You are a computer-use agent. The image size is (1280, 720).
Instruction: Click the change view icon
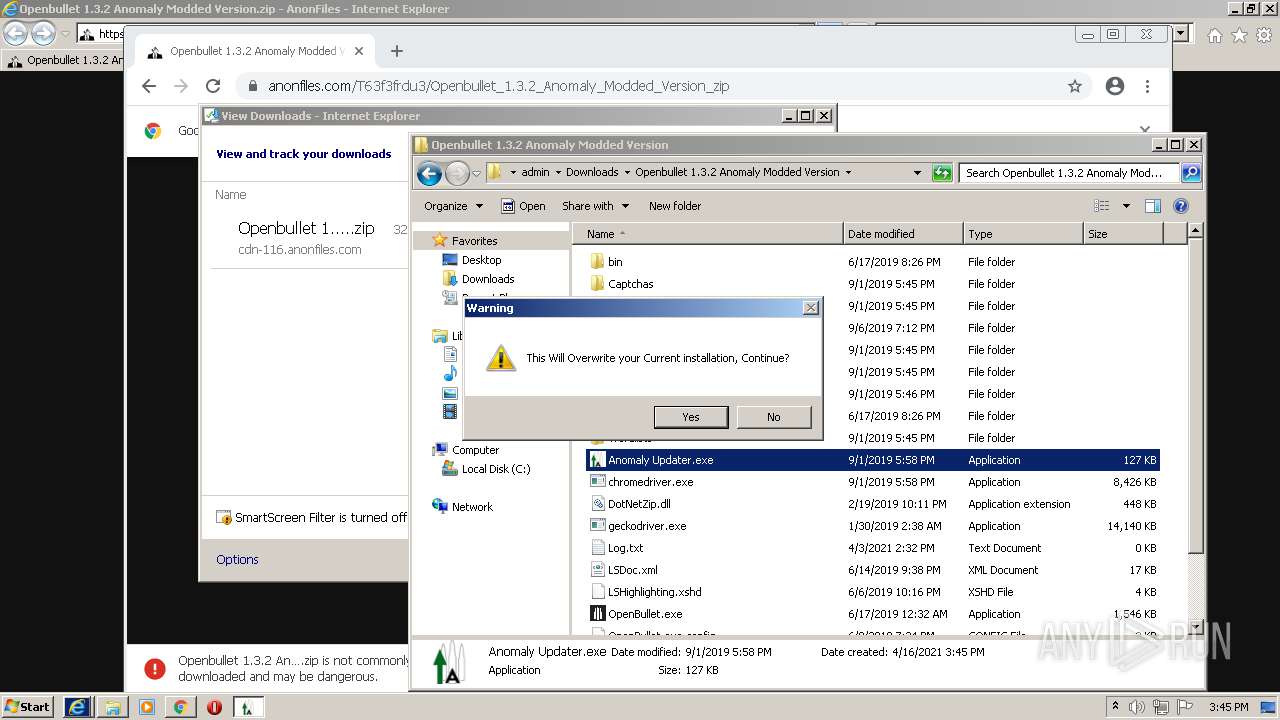coord(1101,206)
